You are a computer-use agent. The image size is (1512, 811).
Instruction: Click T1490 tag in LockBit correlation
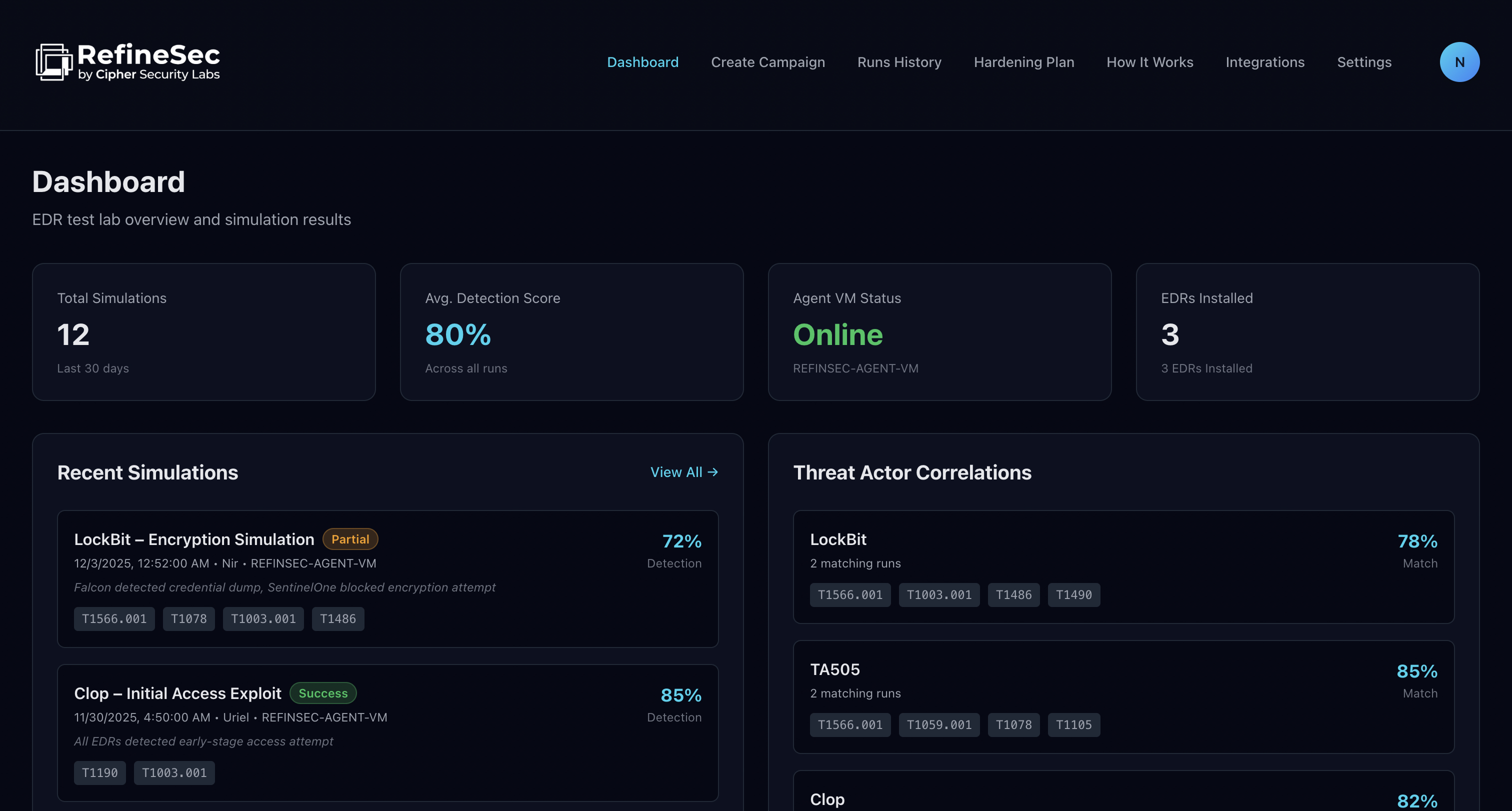point(1073,594)
